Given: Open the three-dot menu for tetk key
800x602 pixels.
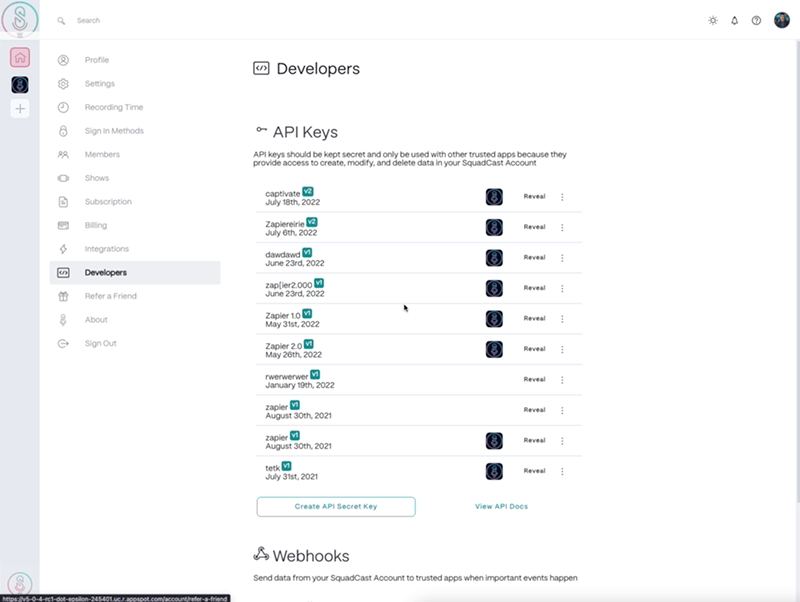Looking at the screenshot, I should coord(562,471).
